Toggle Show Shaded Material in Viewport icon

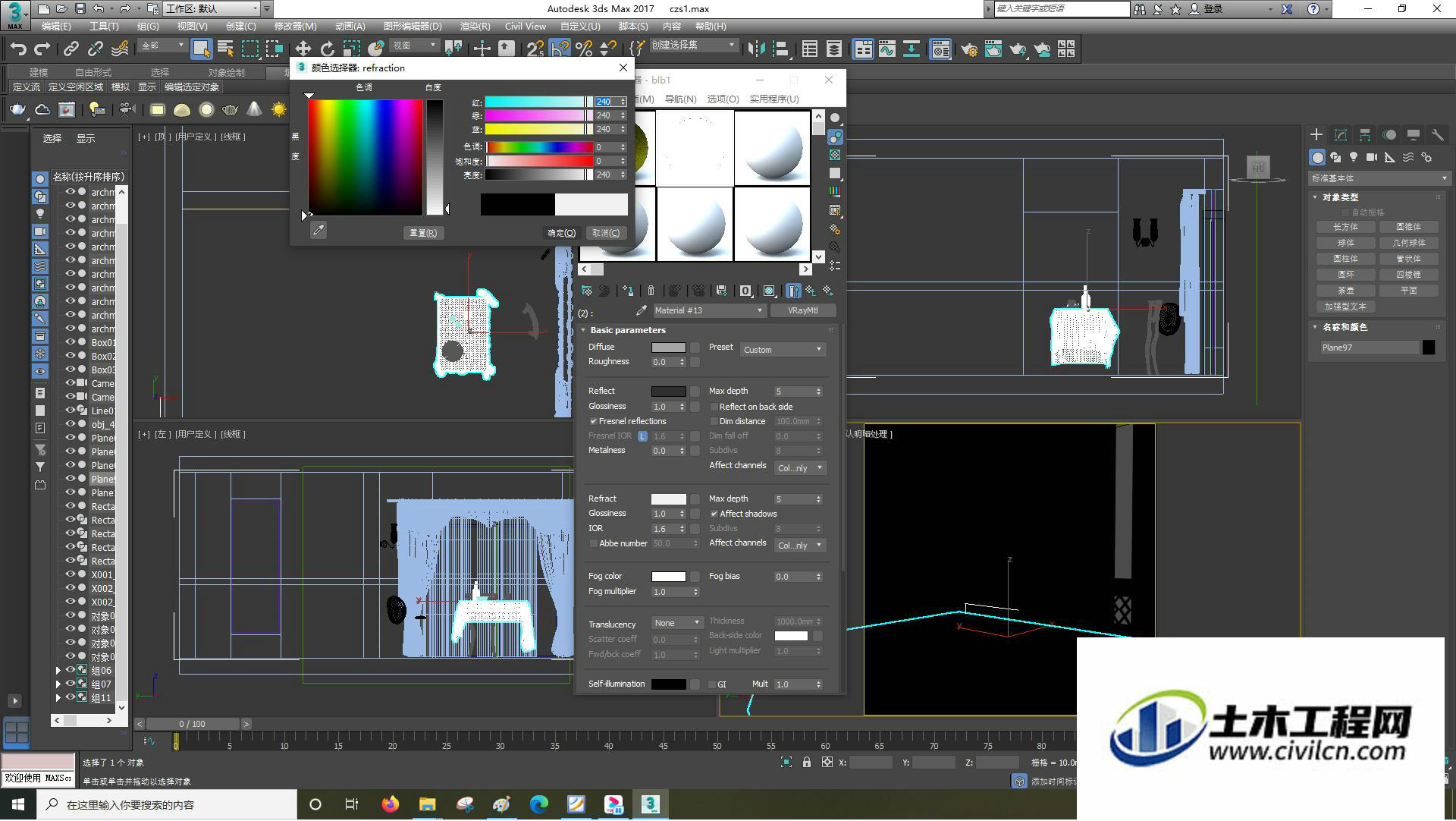click(x=769, y=291)
